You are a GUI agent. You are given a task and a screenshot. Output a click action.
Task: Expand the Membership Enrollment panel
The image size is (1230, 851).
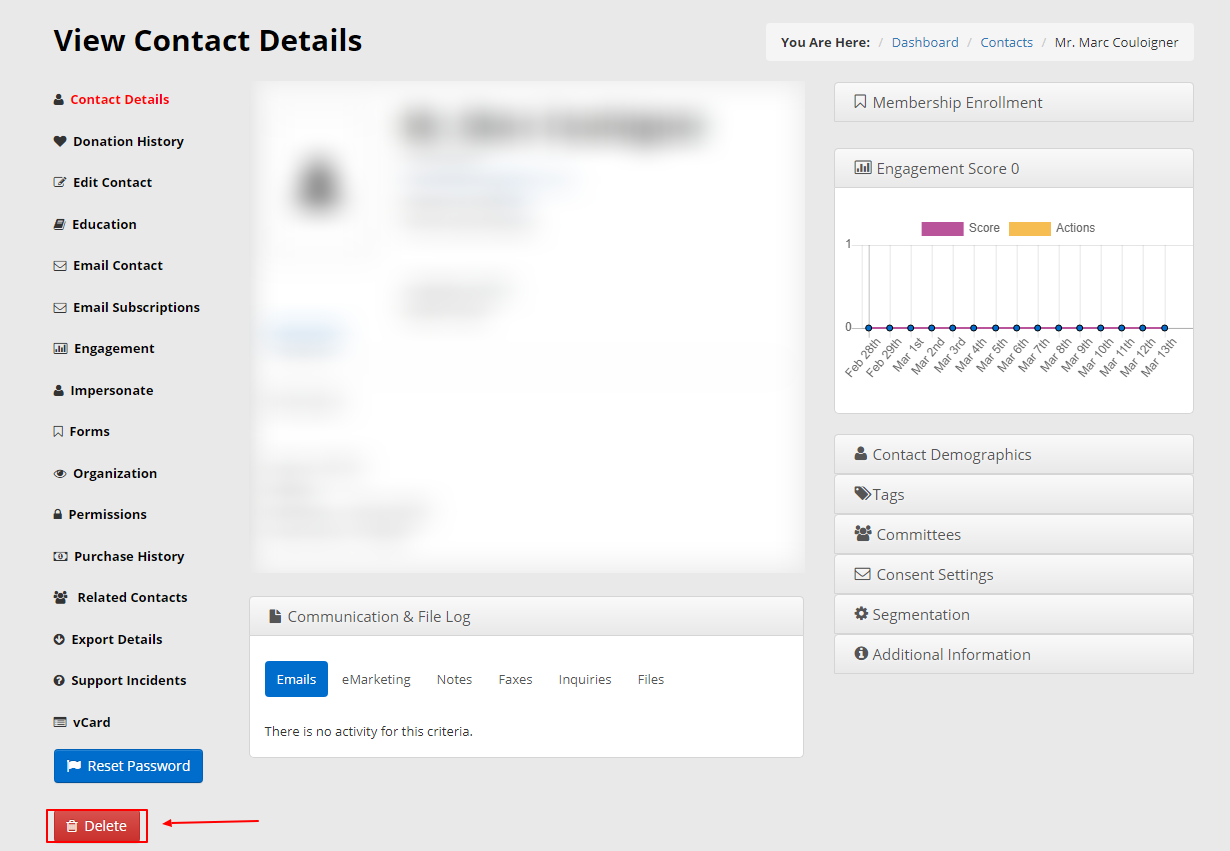pos(1013,102)
